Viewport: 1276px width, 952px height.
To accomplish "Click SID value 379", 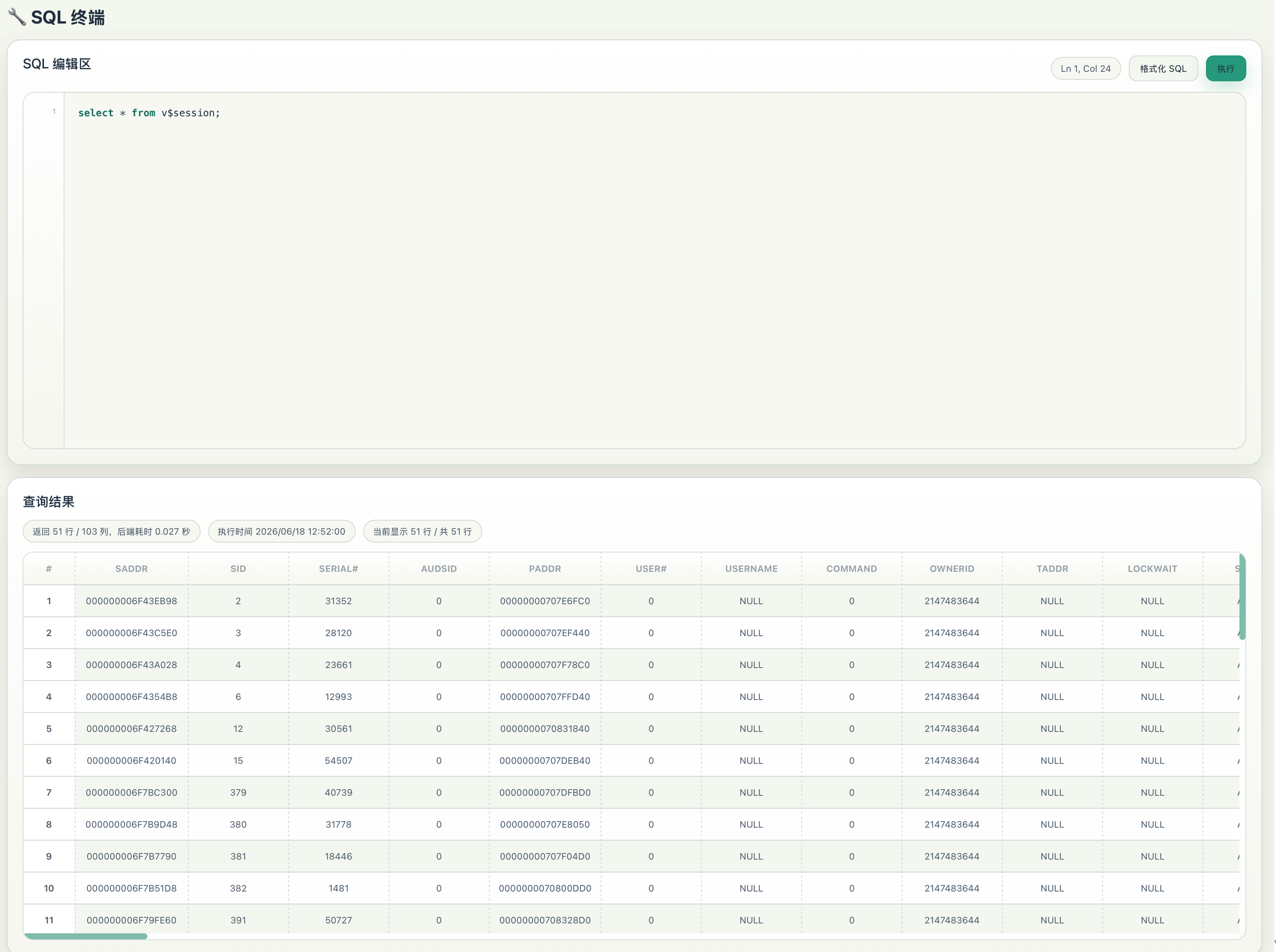I will 238,792.
